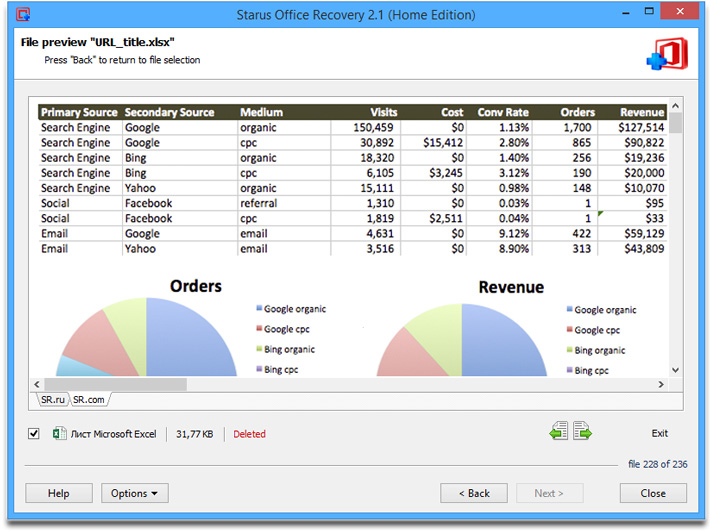Click the red Office logo with plus
This screenshot has height=531, width=710.
[667, 54]
